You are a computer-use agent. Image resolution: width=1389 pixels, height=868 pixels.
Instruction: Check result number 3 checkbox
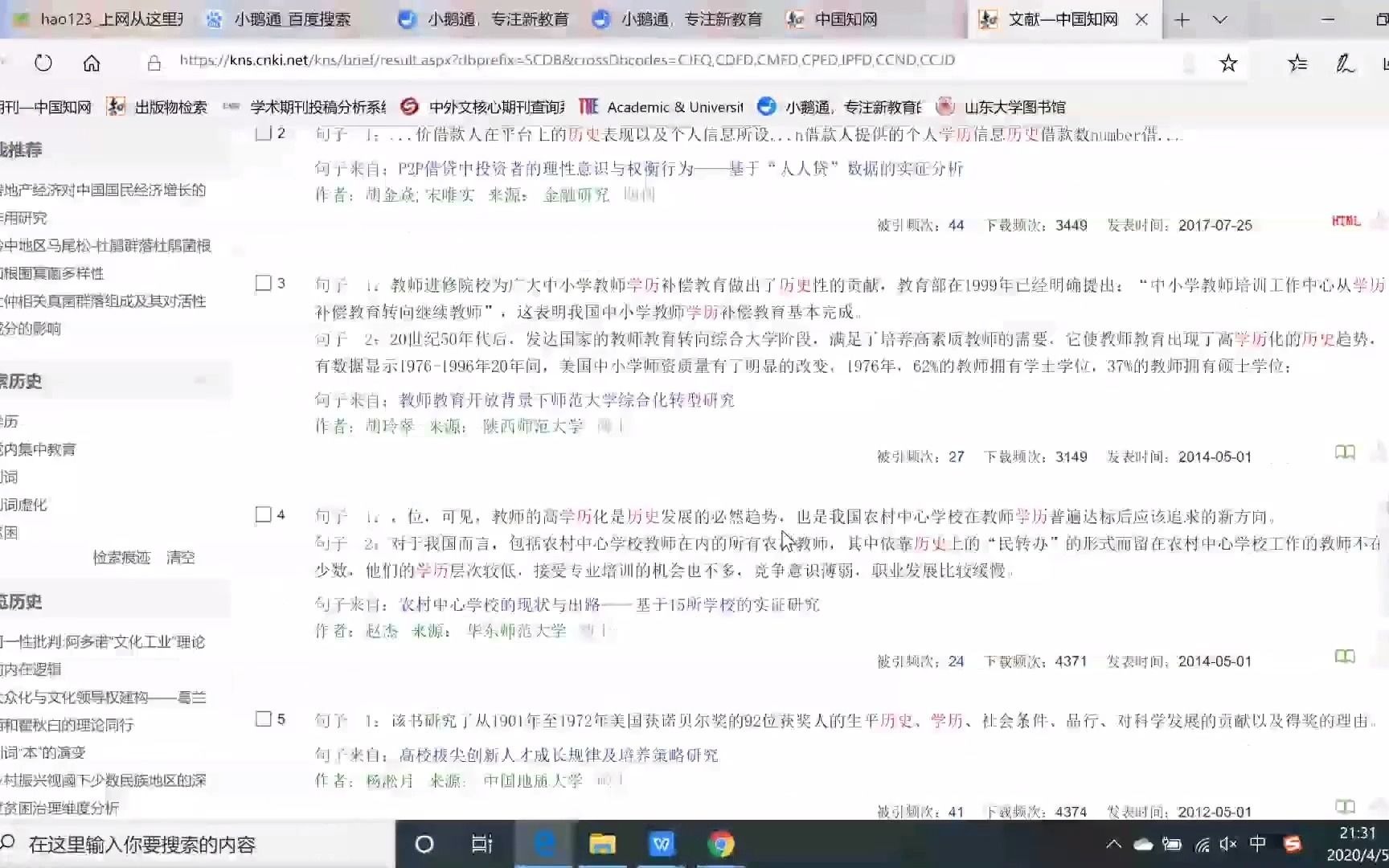(263, 283)
